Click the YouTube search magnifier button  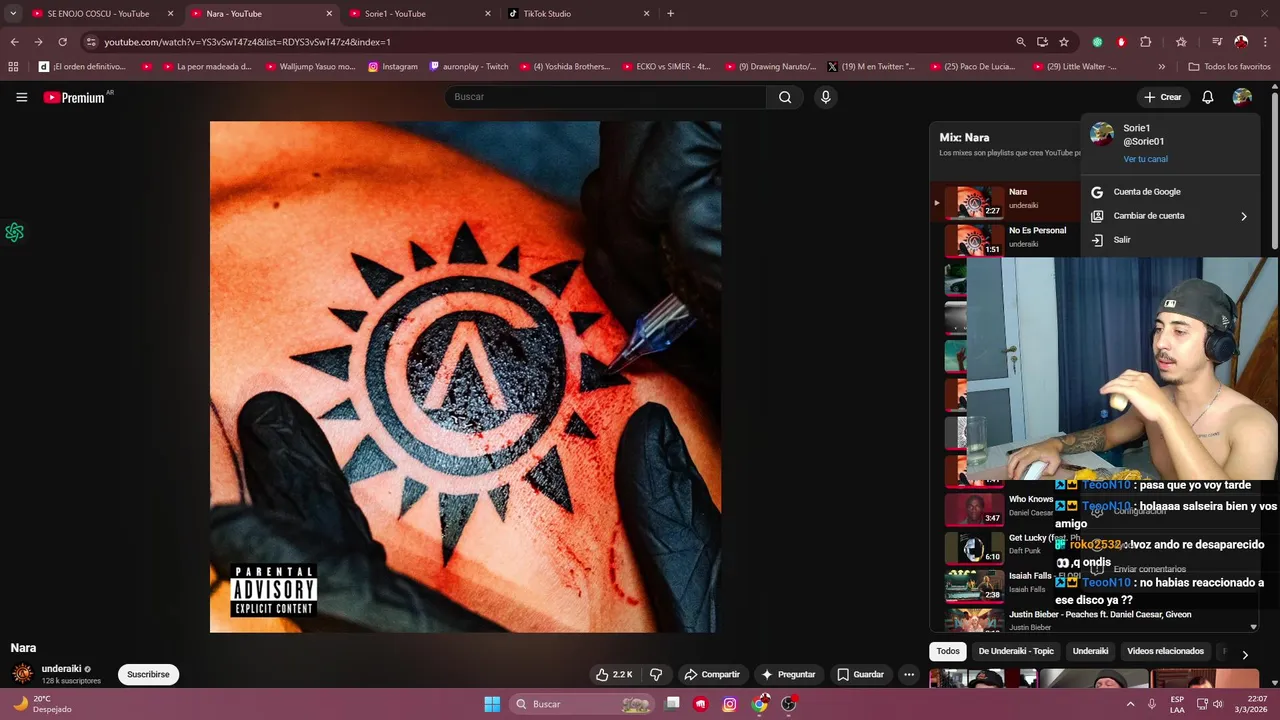click(785, 97)
